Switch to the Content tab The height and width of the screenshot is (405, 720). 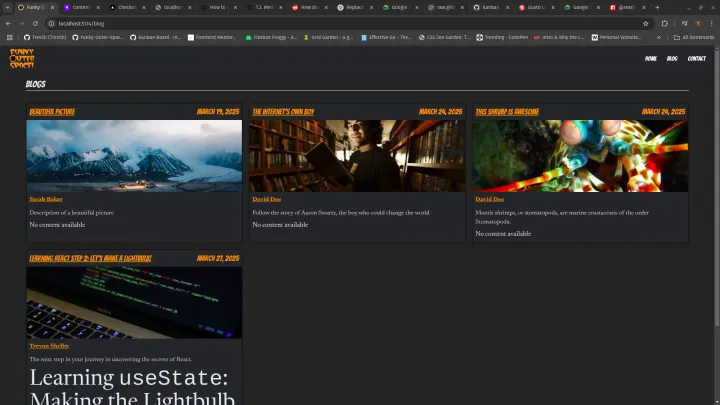tap(81, 7)
